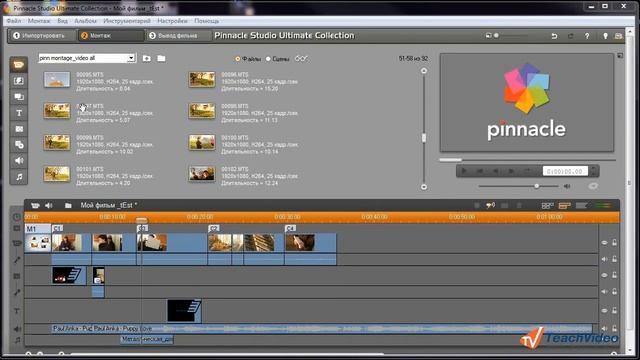Image resolution: width=640 pixels, height=360 pixels.
Task: Click fast forward in the preview player
Action: coord(511,171)
